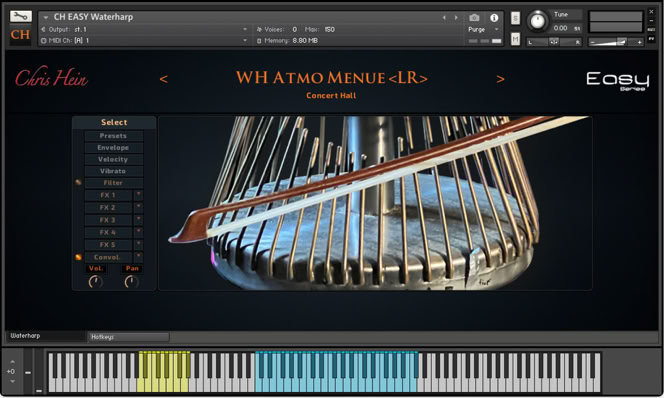Go to previous patch with left arrow
This screenshot has height=398, width=664.
164,79
